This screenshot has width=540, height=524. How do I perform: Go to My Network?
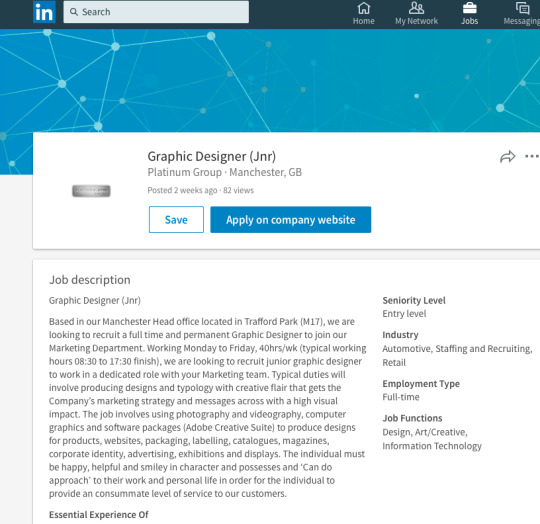416,13
